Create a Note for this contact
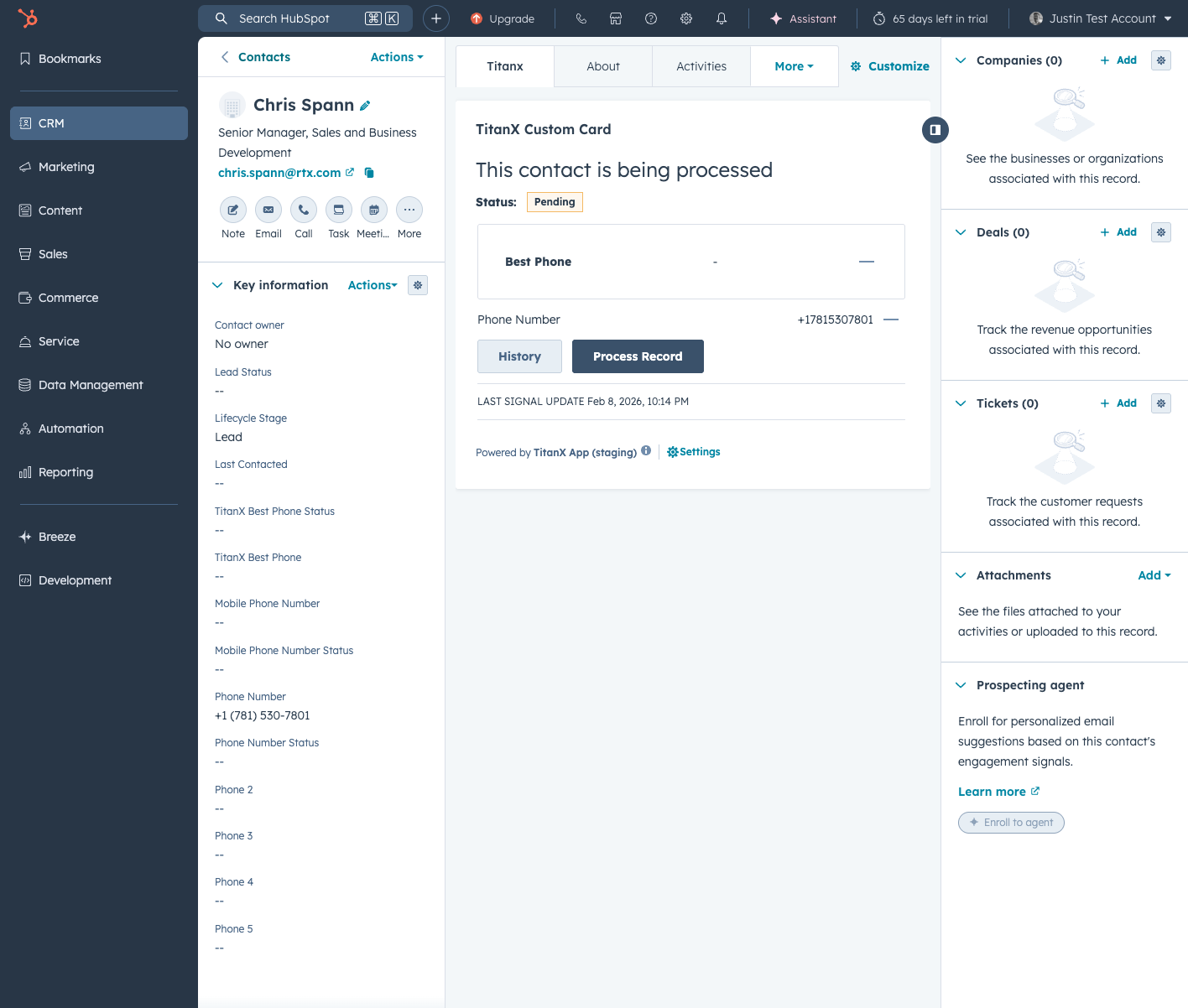The height and width of the screenshot is (1008, 1188). pyautogui.click(x=233, y=210)
